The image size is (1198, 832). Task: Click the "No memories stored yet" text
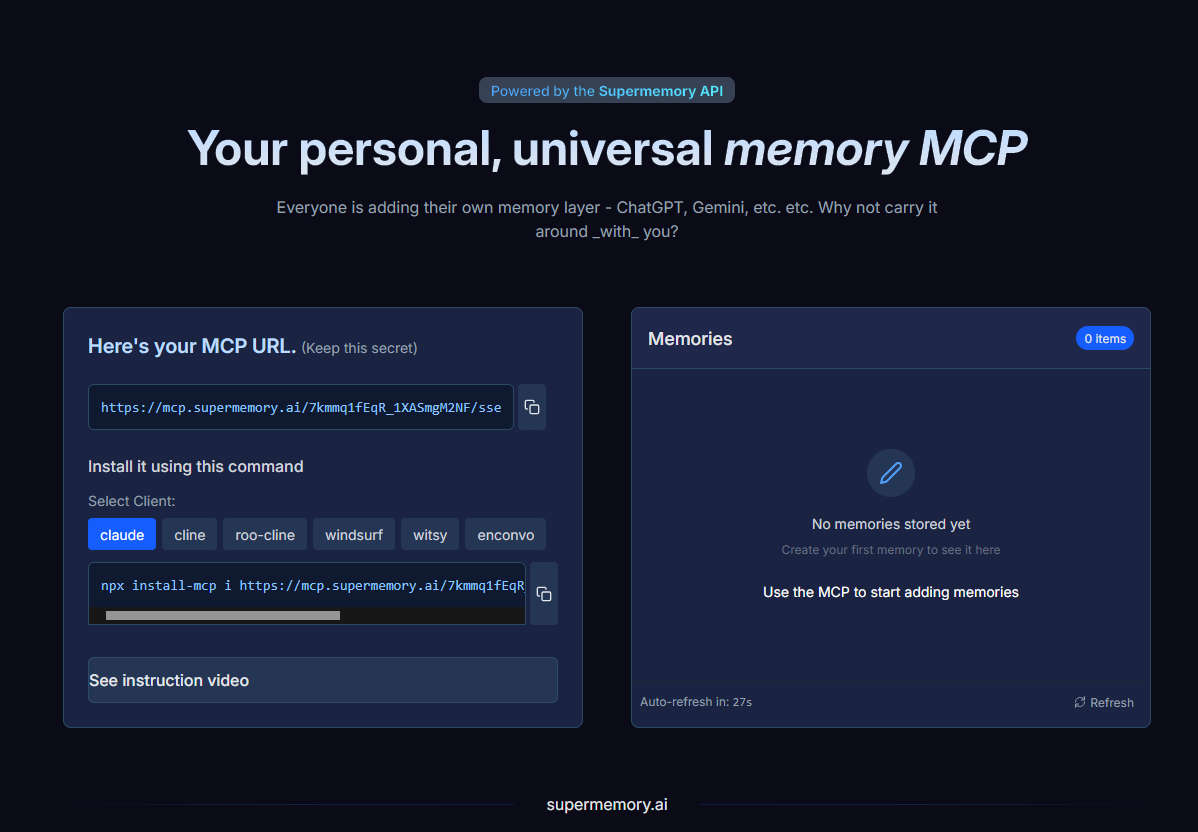coord(891,524)
